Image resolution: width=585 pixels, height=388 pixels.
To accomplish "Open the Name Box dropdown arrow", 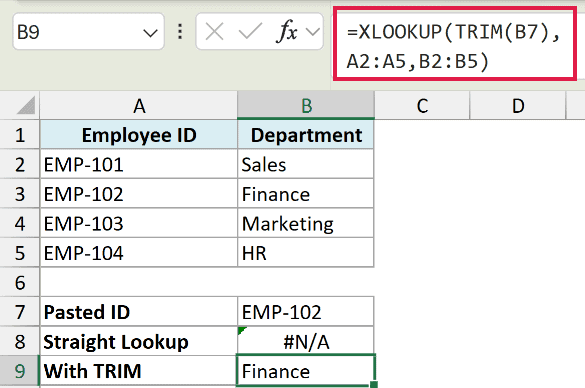I will coord(150,33).
